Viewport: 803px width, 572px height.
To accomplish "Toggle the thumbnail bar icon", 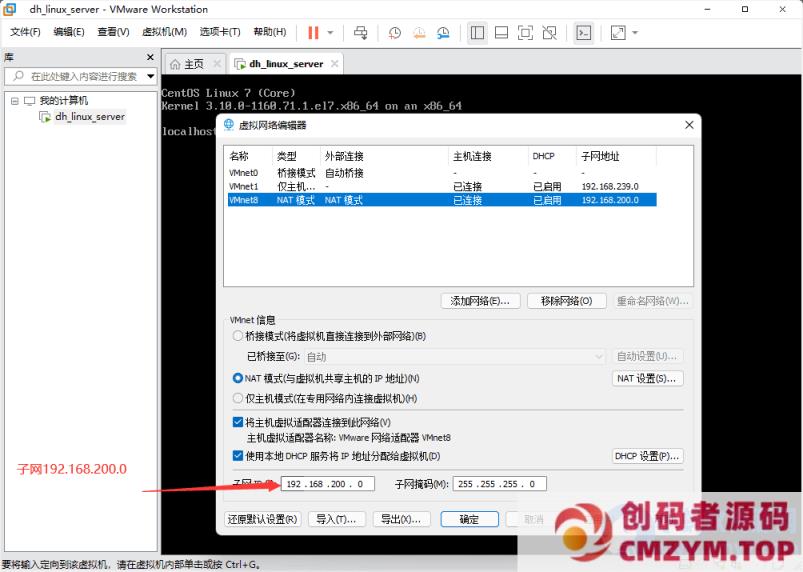I will point(501,33).
